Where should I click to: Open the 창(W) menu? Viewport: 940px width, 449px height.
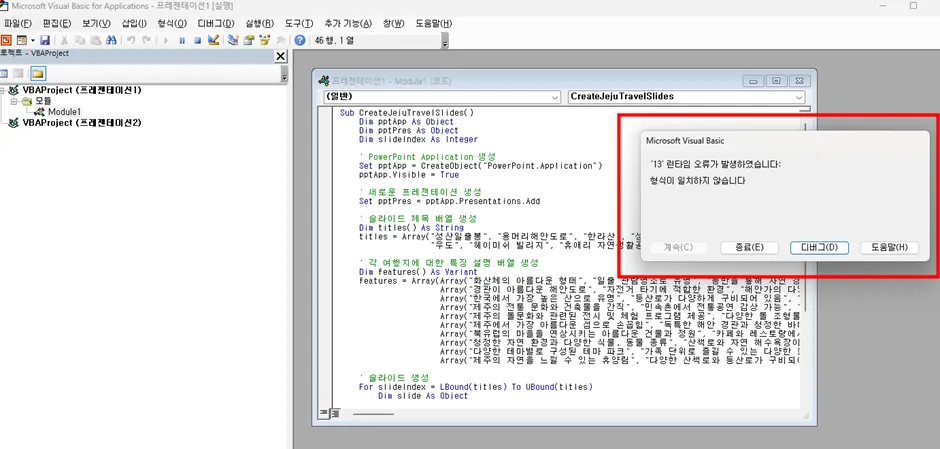(x=394, y=23)
